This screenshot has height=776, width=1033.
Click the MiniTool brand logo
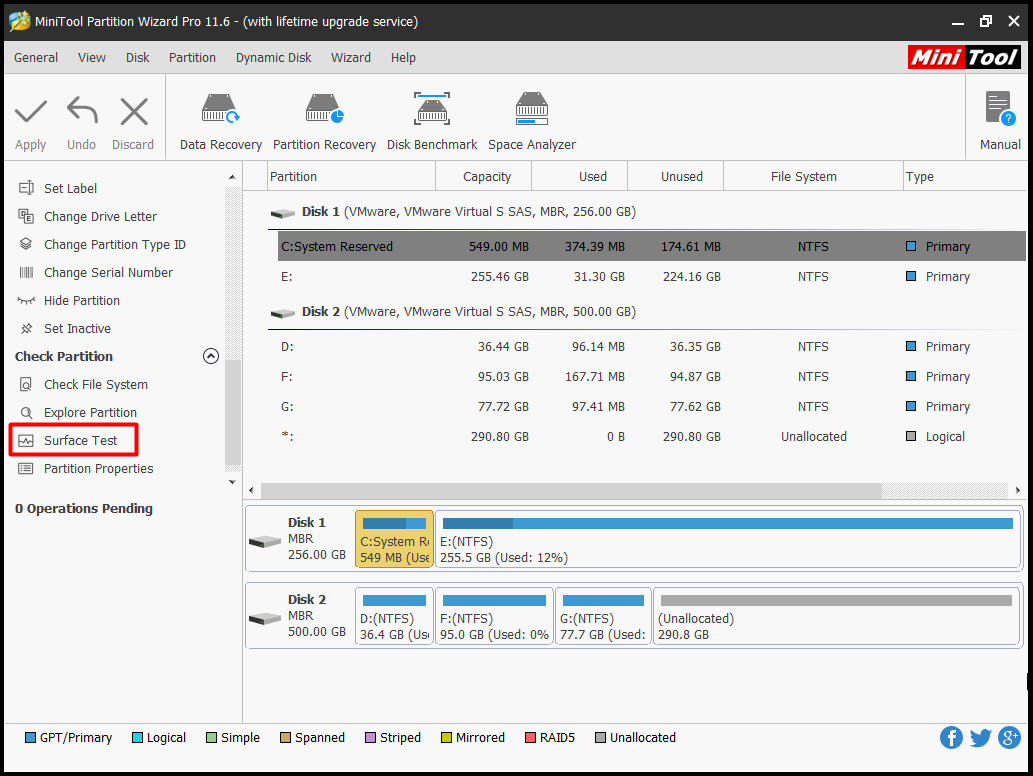(964, 57)
